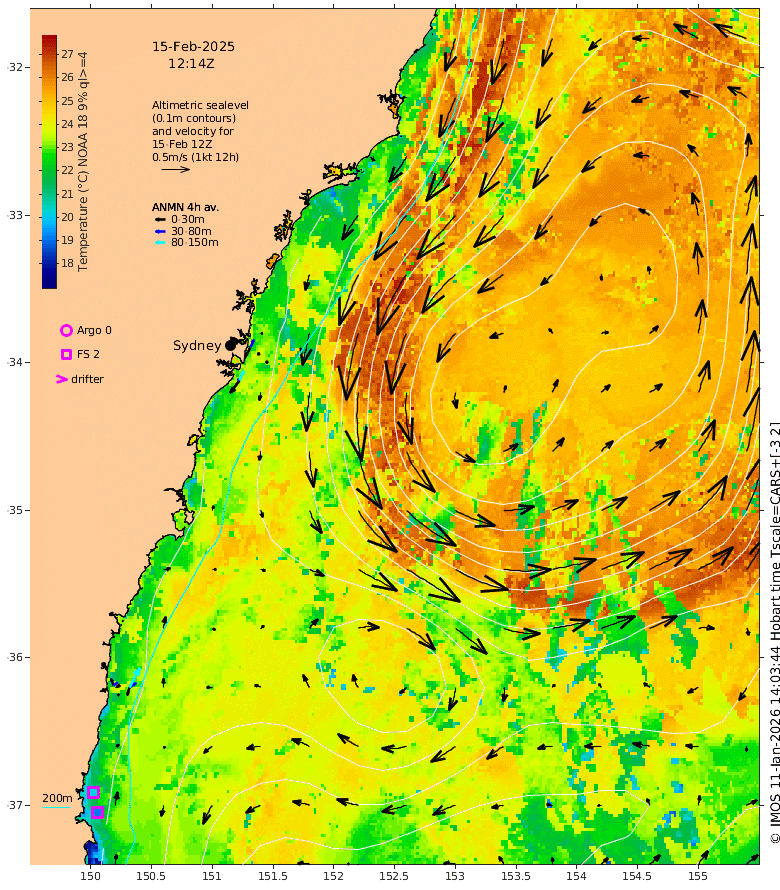Select the upper magenta FS square on map
Viewport: 780px width, 890px height.
click(x=94, y=792)
